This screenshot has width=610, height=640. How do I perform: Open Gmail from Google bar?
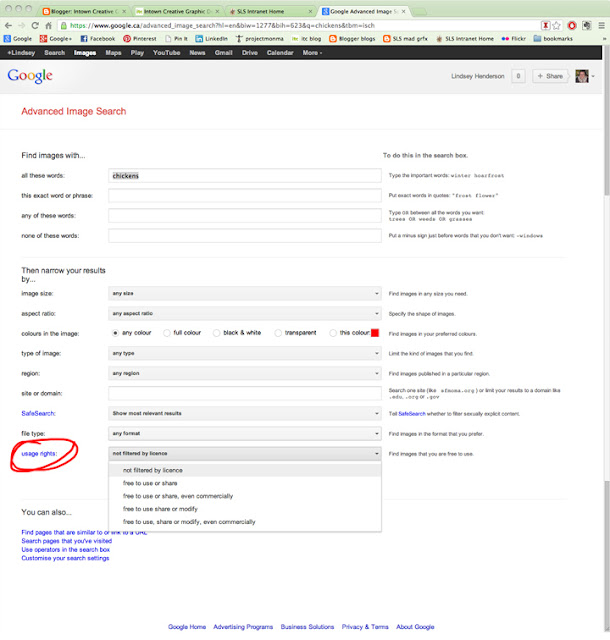pyautogui.click(x=223, y=53)
